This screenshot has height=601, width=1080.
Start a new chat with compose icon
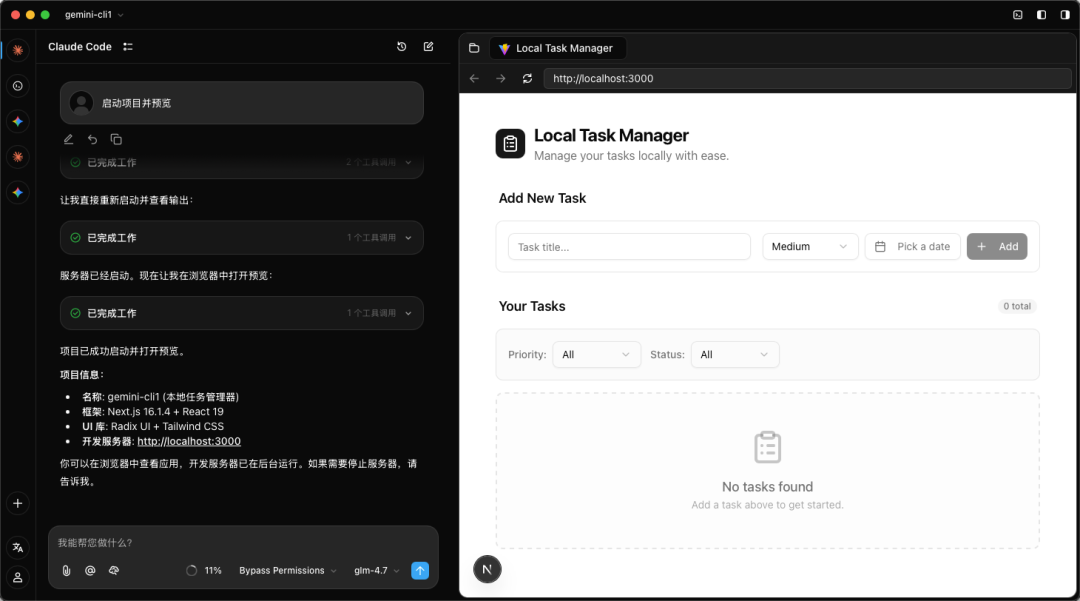coord(428,47)
